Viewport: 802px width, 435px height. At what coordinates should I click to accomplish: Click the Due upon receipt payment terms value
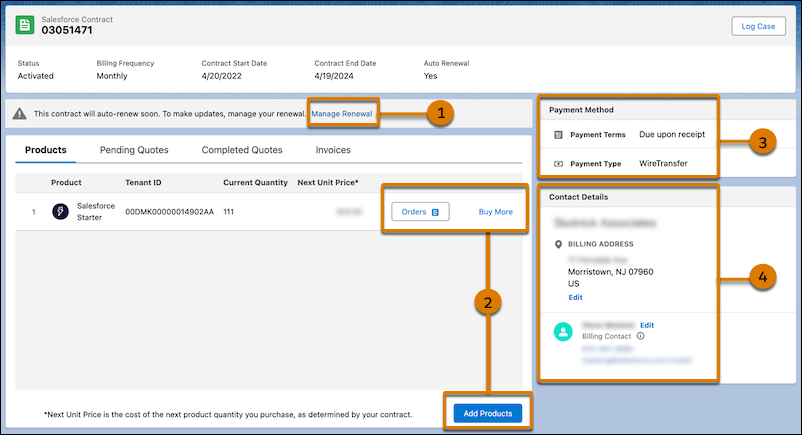click(672, 134)
